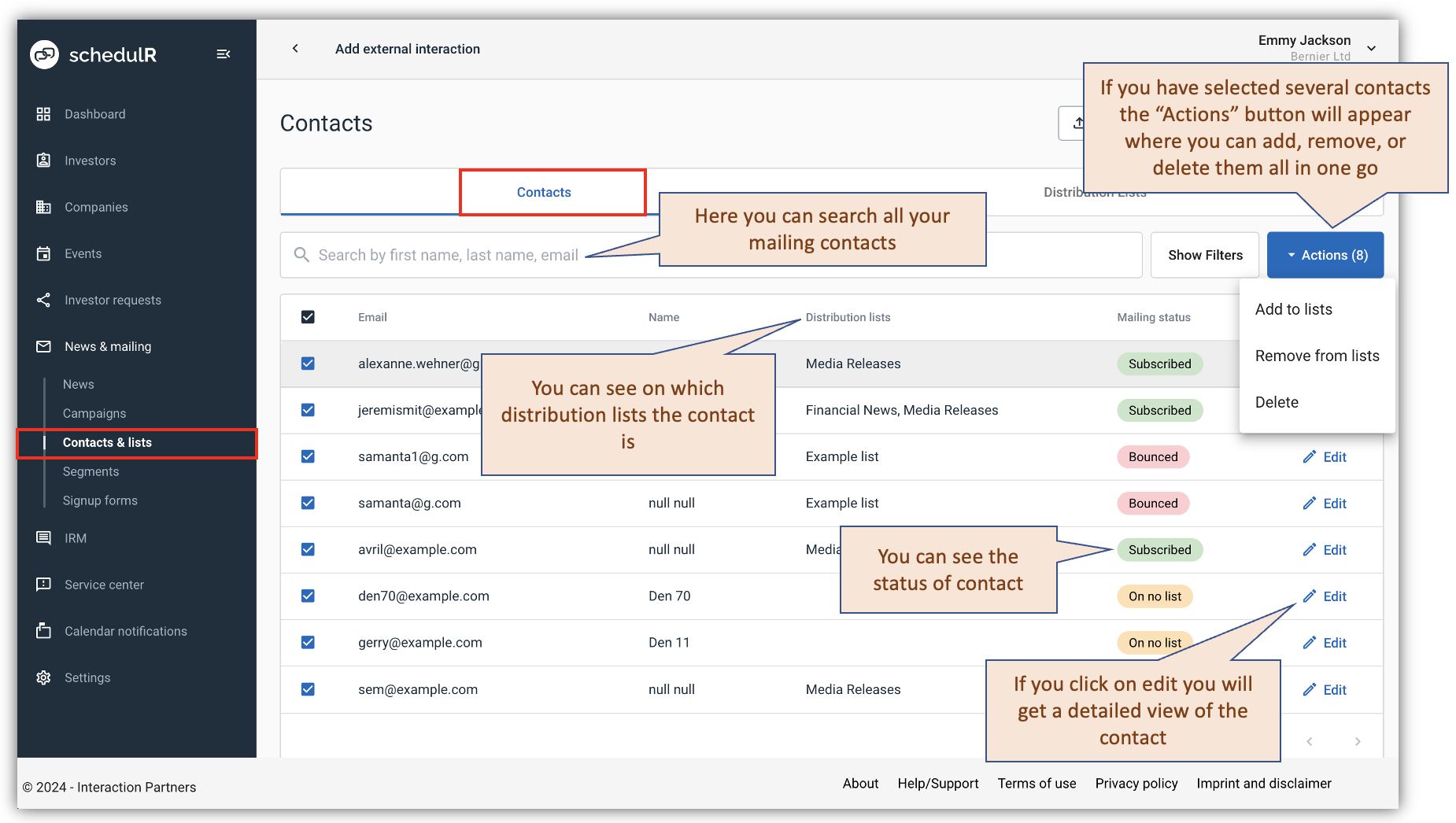Expand the Emmy Jackson account menu
This screenshot has width=1456, height=823.
[1371, 47]
